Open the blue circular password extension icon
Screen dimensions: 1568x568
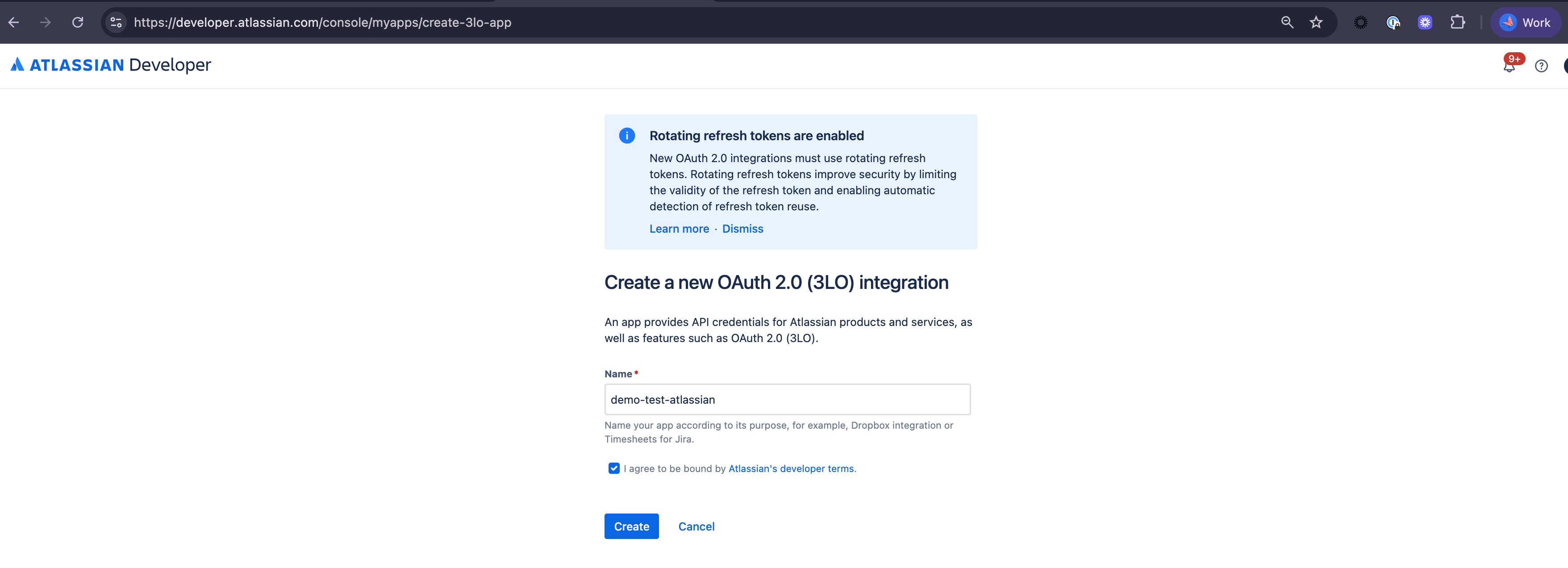click(x=1393, y=22)
